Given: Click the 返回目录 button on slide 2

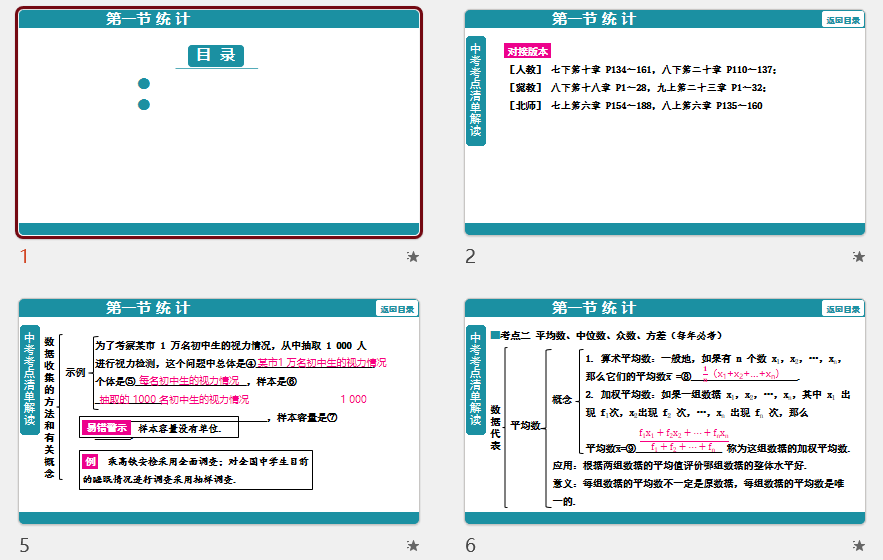Looking at the screenshot, I should (x=842, y=20).
